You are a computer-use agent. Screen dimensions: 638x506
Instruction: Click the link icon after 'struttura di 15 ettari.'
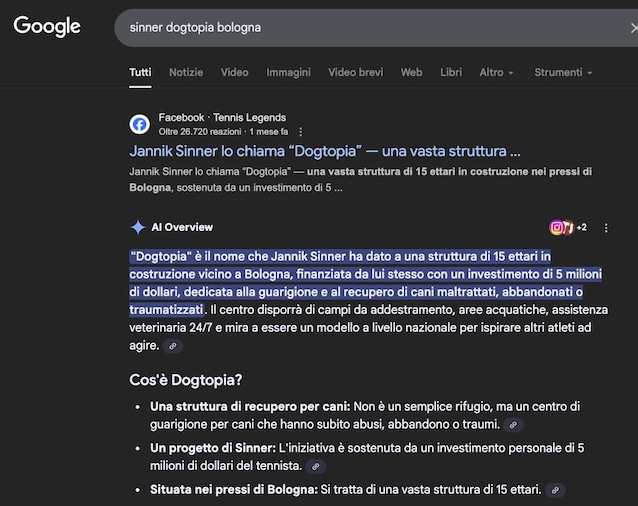coord(555,490)
